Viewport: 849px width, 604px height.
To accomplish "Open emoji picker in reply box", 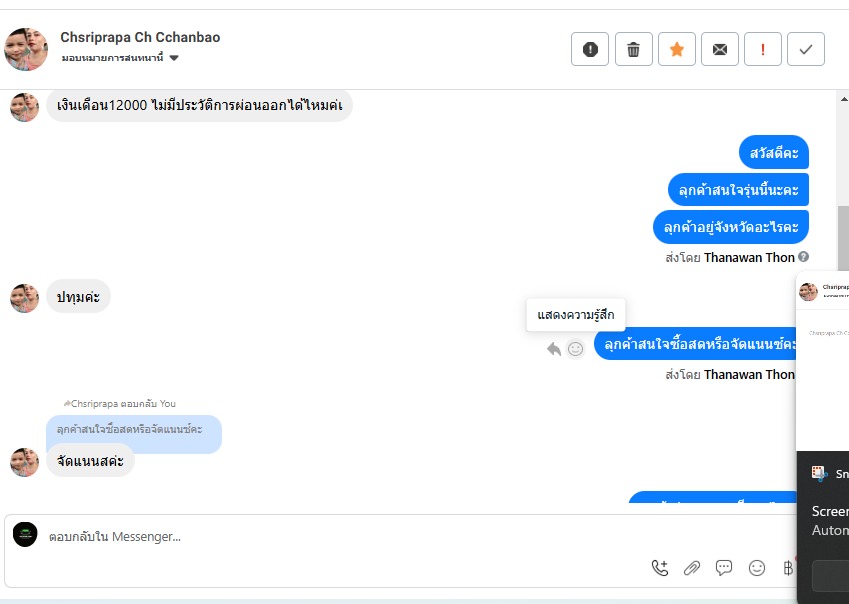I will [756, 568].
